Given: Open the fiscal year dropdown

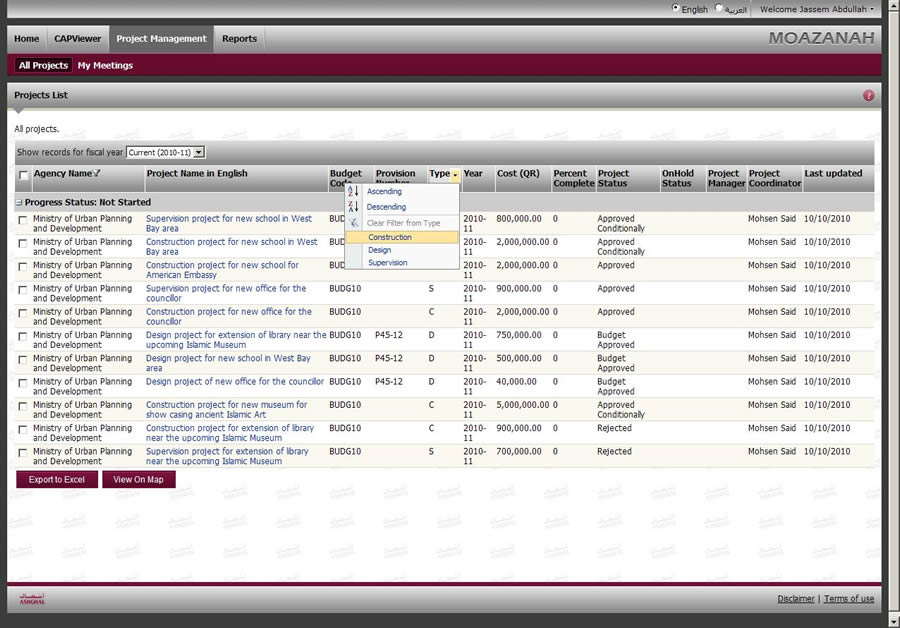Looking at the screenshot, I should pos(165,152).
